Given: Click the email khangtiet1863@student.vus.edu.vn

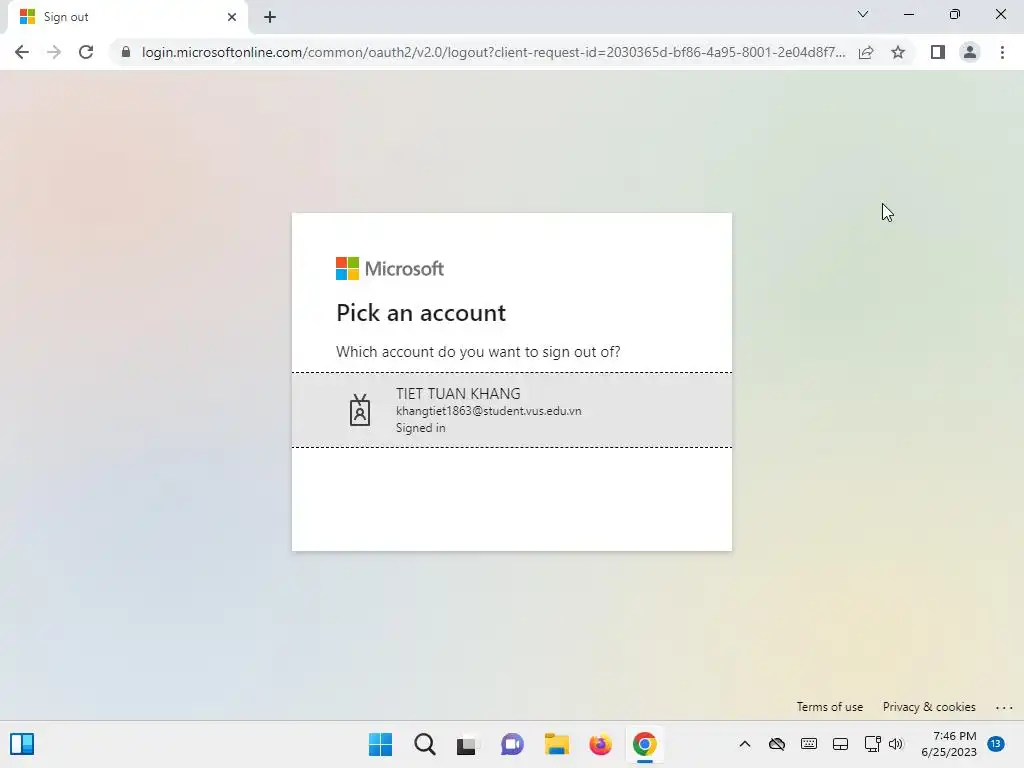Looking at the screenshot, I should (x=488, y=411).
